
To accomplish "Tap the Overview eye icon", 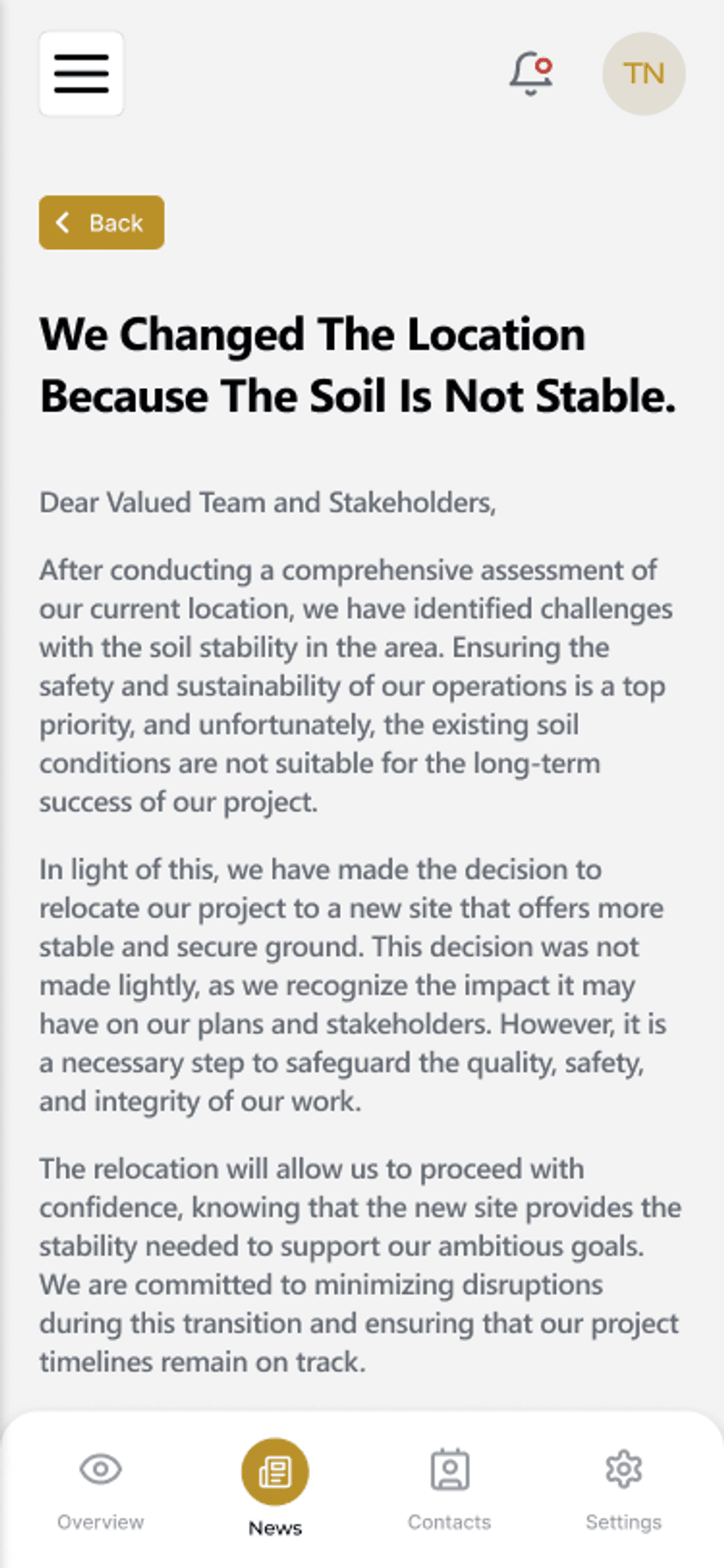I will tap(101, 1470).
